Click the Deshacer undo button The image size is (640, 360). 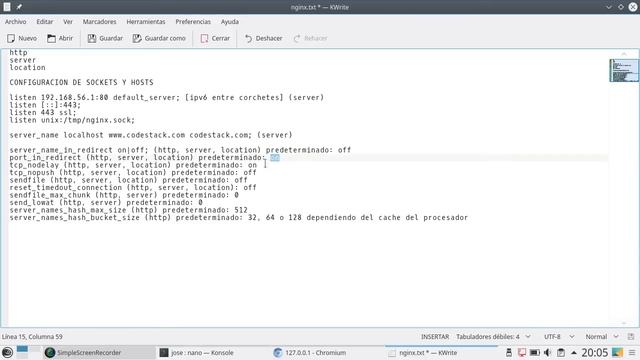click(263, 38)
